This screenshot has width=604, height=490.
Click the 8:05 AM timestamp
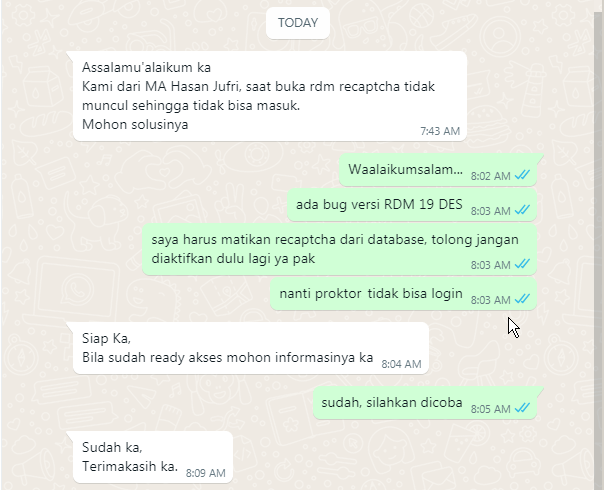(x=490, y=409)
